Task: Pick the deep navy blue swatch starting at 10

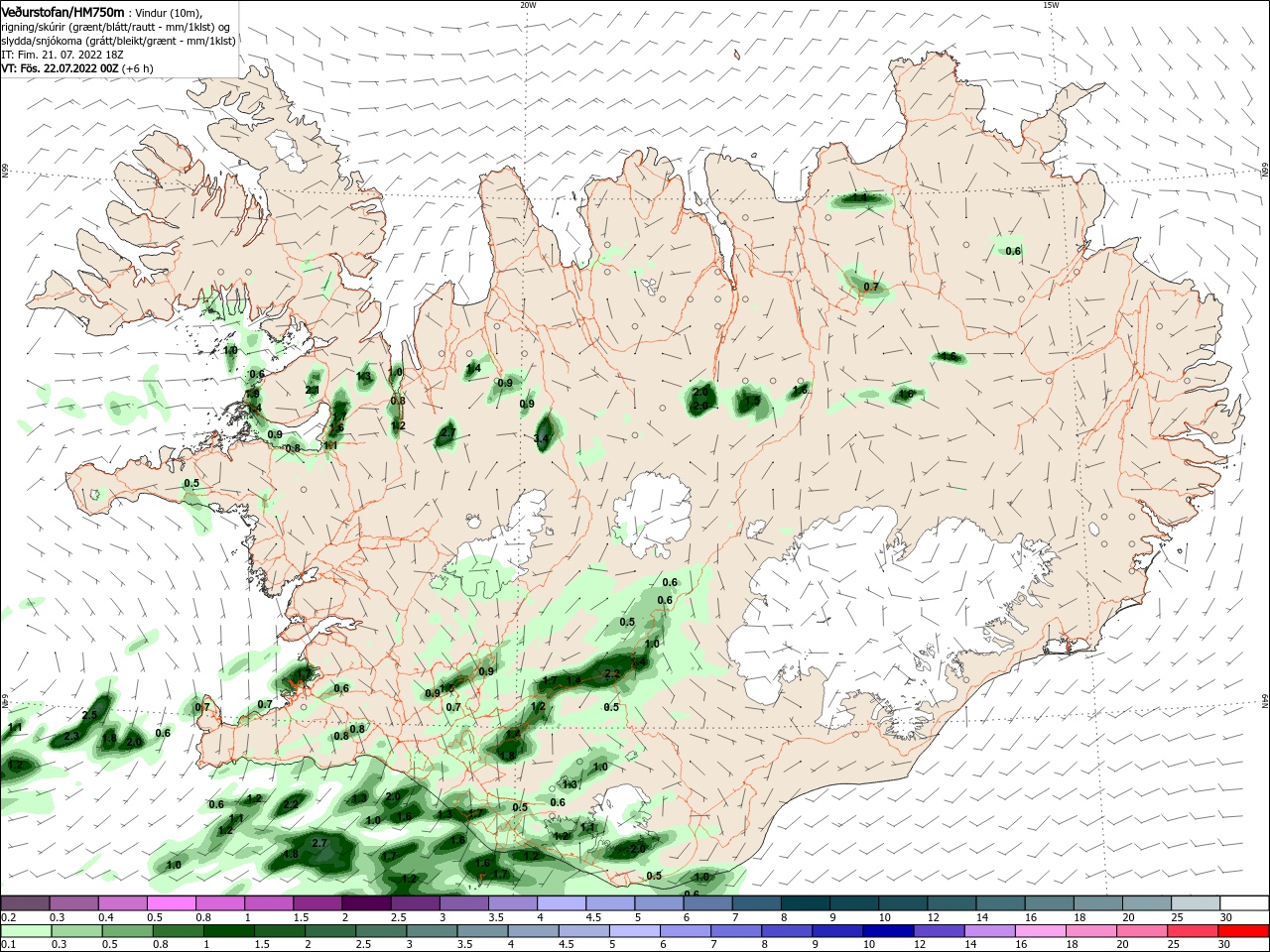Action: (886, 931)
